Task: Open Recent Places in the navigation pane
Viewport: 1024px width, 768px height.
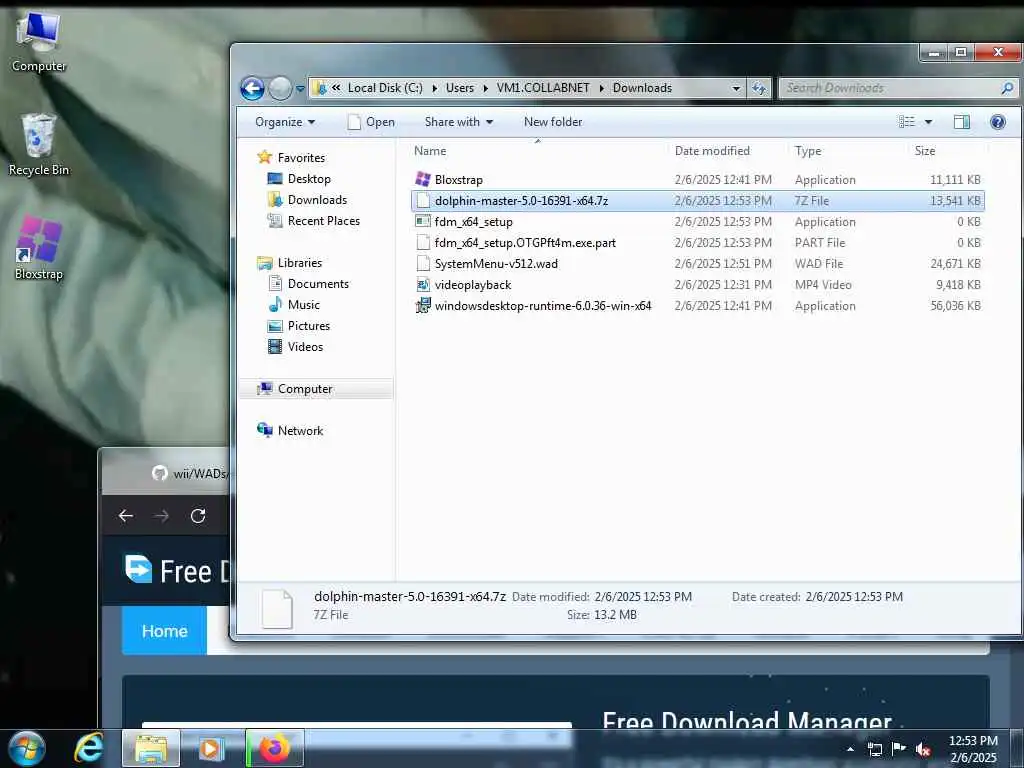Action: (313, 221)
